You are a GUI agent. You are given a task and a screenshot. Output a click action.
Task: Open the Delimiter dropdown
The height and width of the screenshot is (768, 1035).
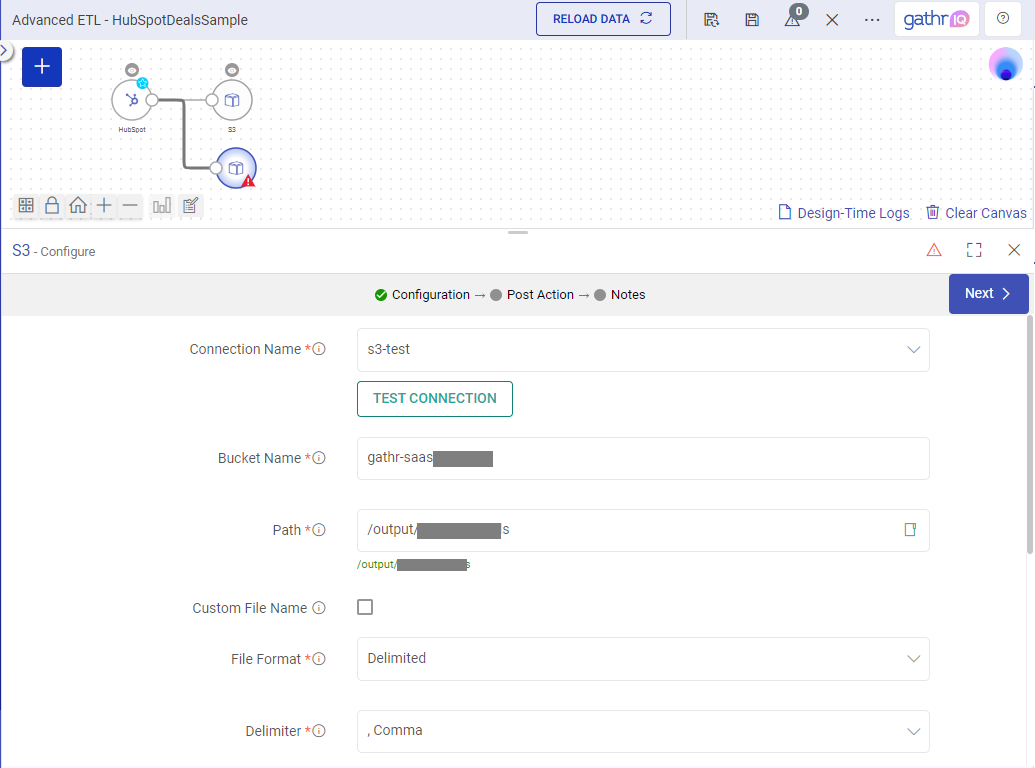tap(643, 731)
